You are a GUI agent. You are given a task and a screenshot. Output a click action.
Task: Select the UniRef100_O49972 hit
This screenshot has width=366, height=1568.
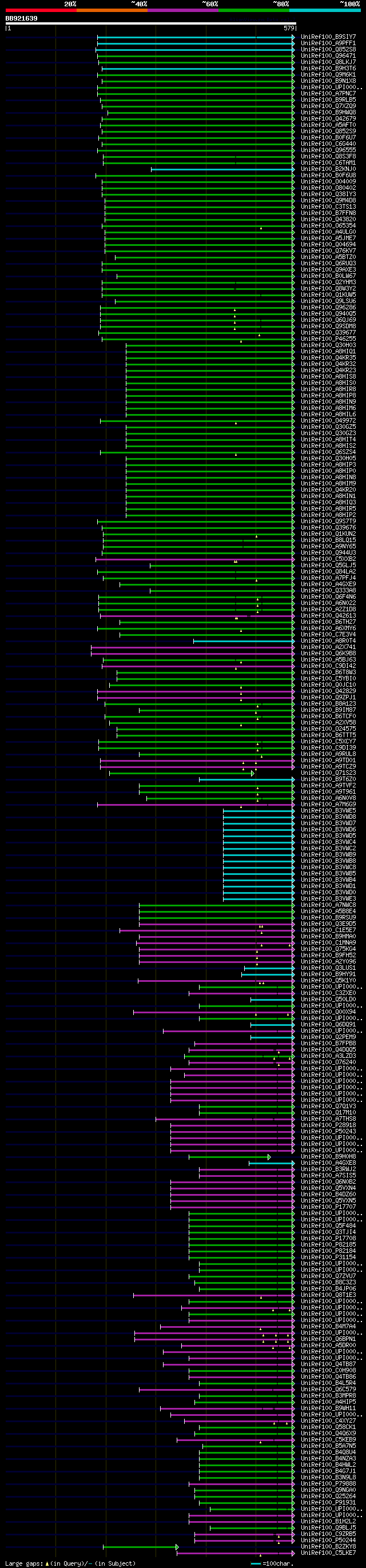pos(328,421)
